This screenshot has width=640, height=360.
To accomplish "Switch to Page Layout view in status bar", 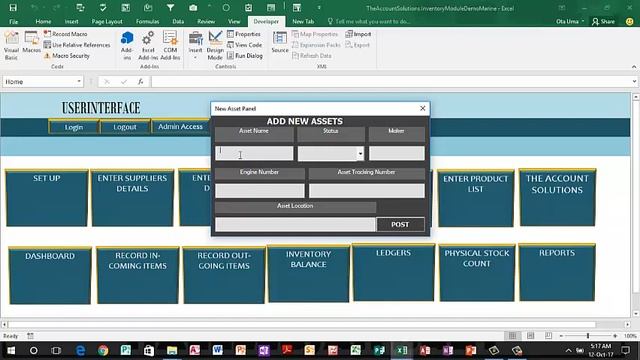I will coord(530,336).
